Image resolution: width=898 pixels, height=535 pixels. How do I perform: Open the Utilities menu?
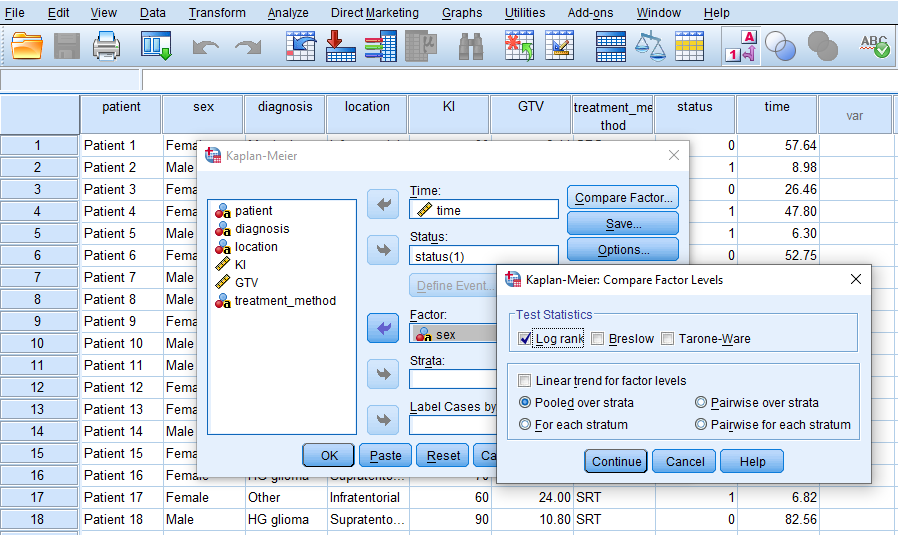click(525, 13)
